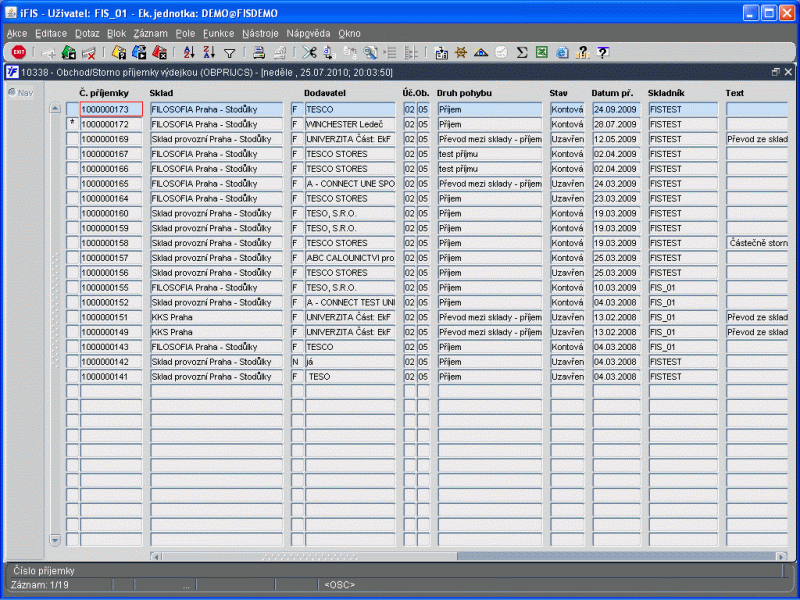The width and height of the screenshot is (800, 600).
Task: Open the Funkce menu
Action: (x=218, y=33)
